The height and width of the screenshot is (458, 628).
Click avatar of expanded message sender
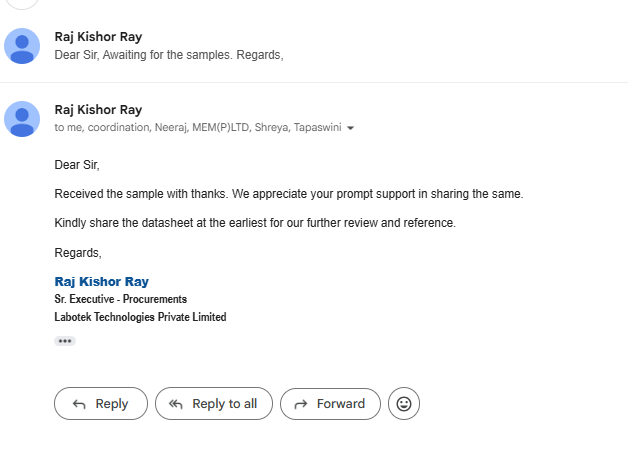(x=22, y=119)
